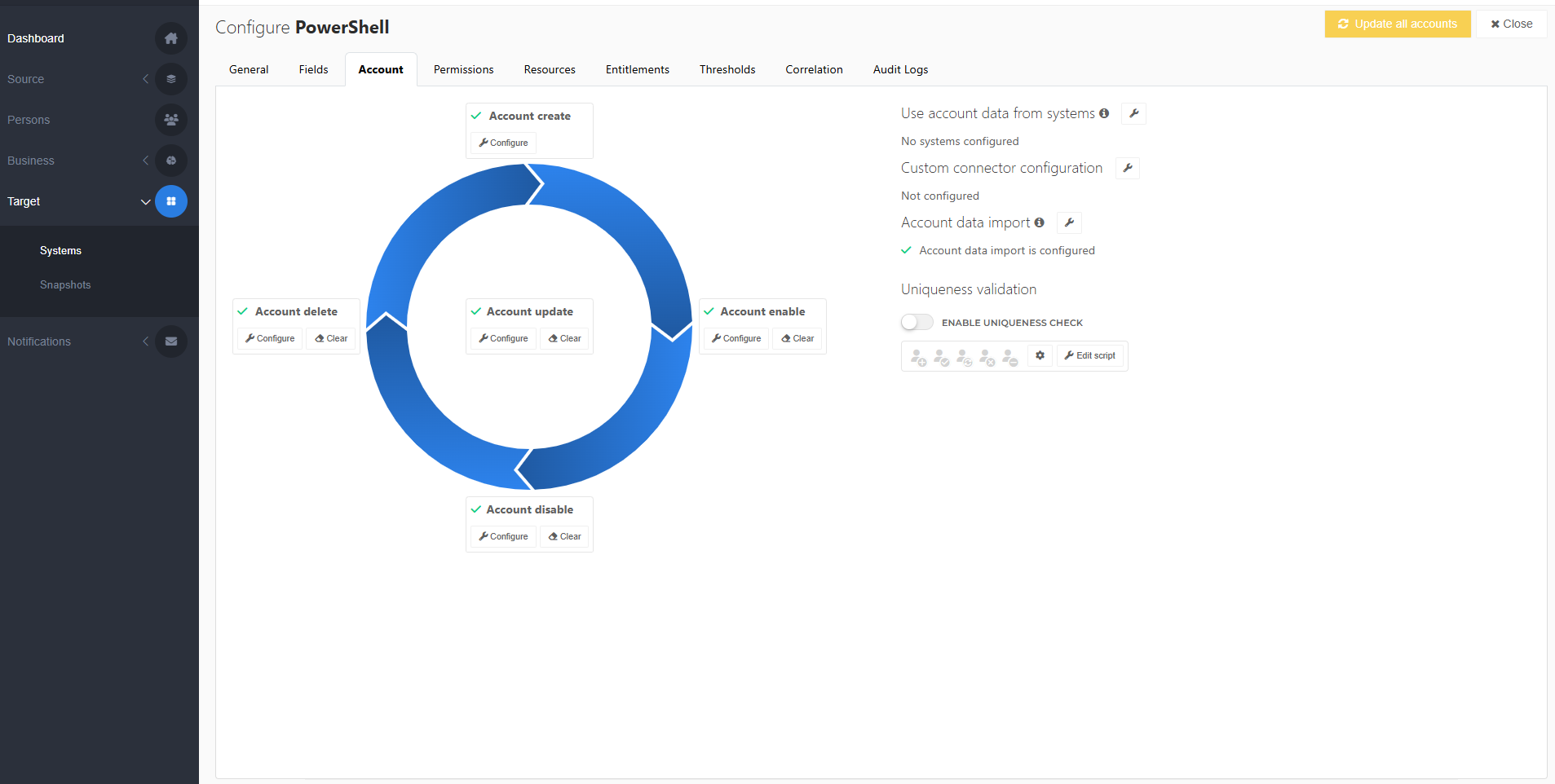Switch to the Fields tab

tap(313, 69)
